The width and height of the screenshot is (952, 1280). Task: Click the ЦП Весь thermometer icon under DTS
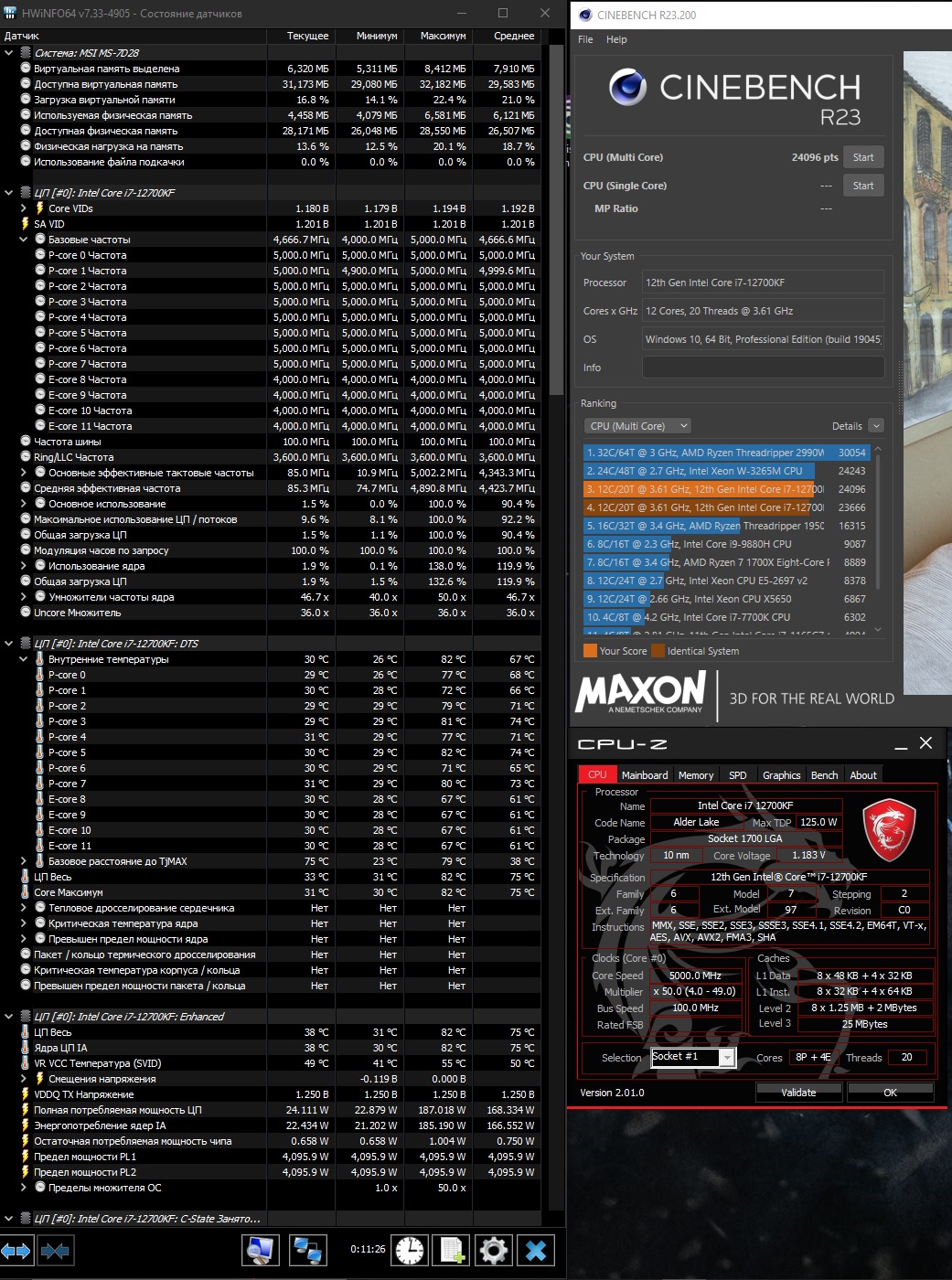pyautogui.click(x=26, y=877)
